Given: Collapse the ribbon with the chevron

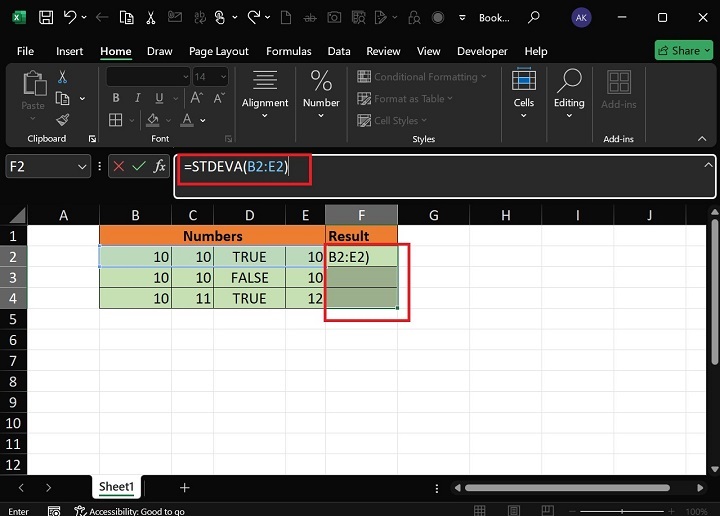Looking at the screenshot, I should (x=702, y=139).
